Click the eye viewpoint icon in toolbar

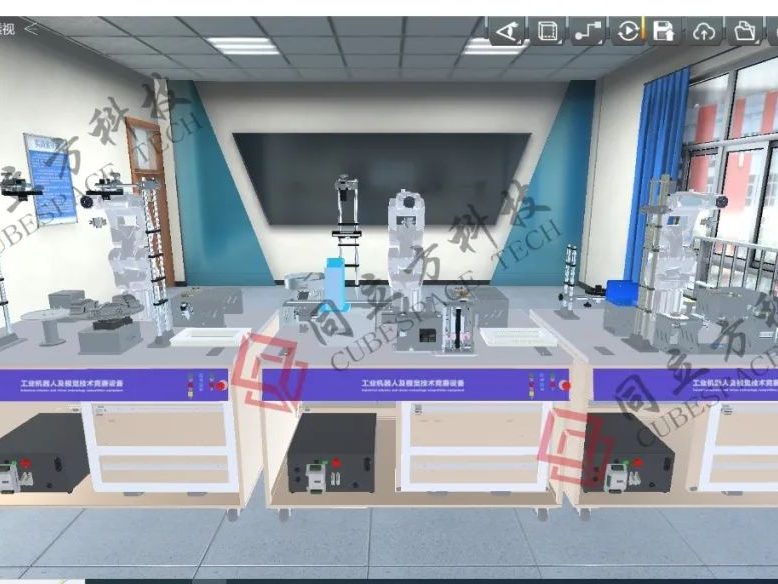(x=508, y=32)
